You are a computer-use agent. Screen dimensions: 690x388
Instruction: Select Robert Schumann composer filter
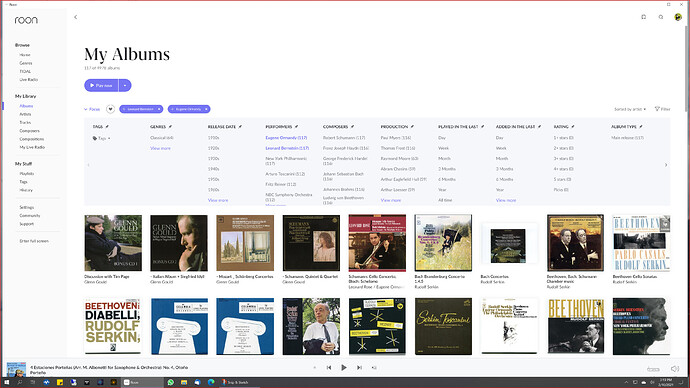point(344,138)
